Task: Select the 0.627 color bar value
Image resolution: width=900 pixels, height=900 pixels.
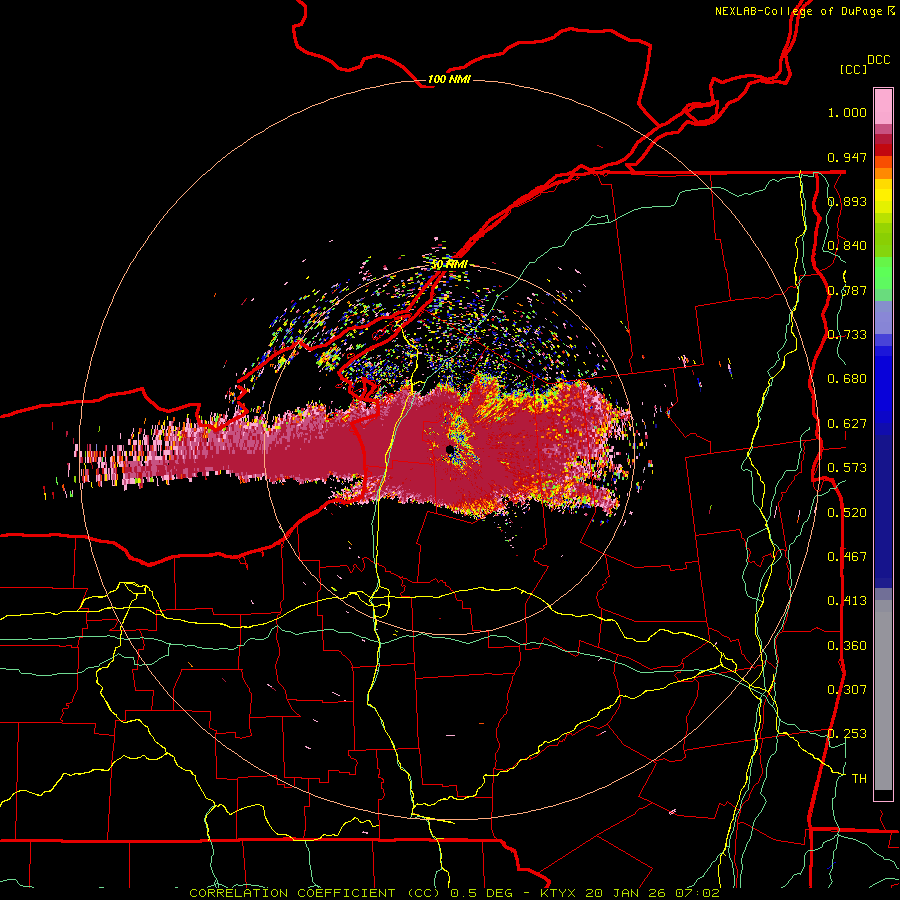Action: click(x=847, y=424)
